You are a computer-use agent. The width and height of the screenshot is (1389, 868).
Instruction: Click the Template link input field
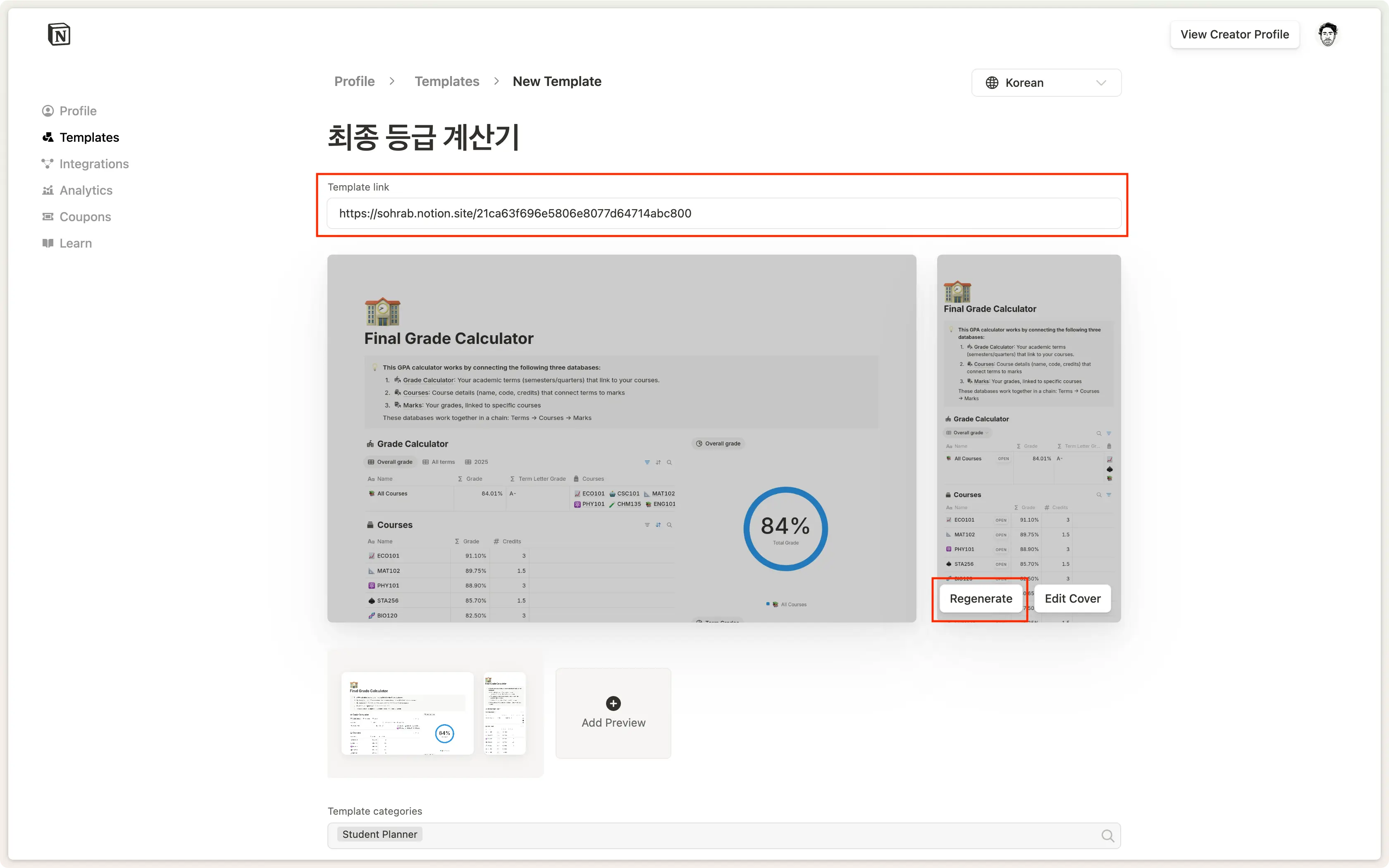coord(723,214)
